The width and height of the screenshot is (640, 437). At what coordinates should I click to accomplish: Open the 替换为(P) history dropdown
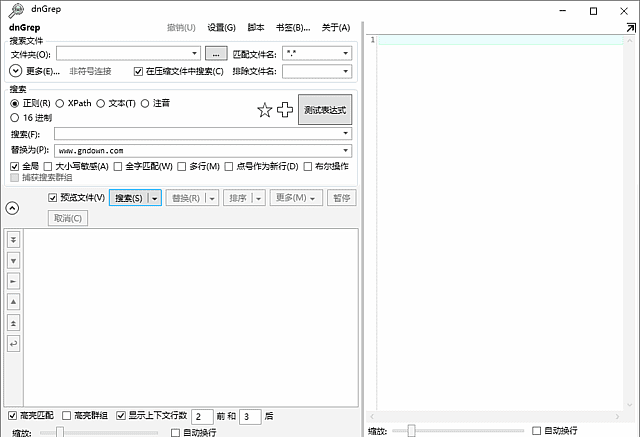coord(345,151)
